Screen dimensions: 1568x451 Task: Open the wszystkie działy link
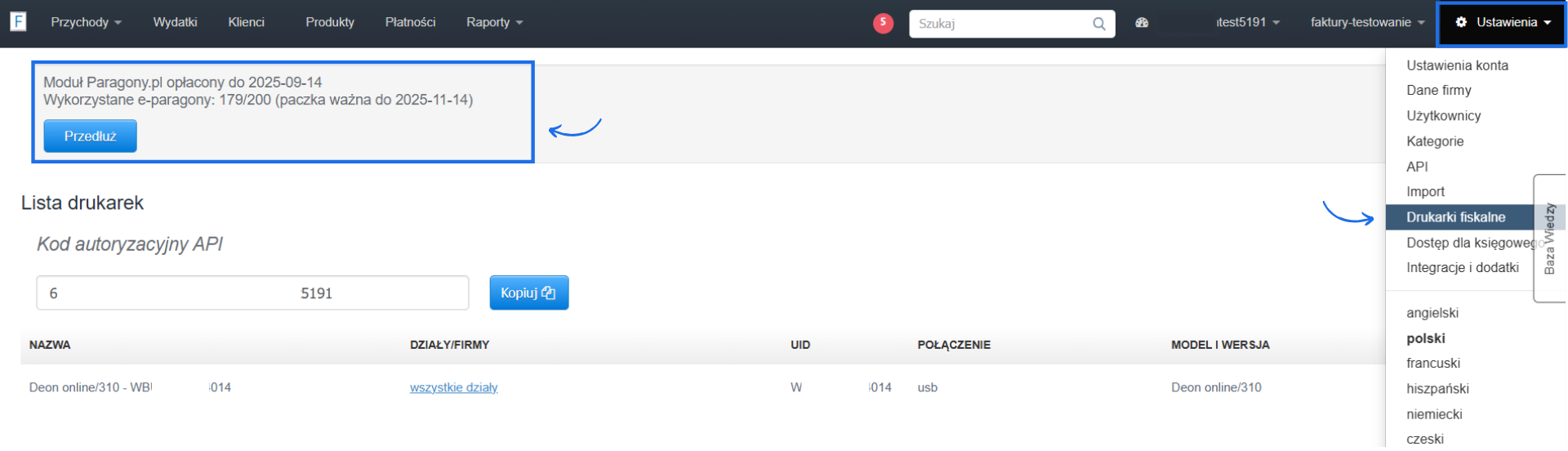click(x=453, y=387)
